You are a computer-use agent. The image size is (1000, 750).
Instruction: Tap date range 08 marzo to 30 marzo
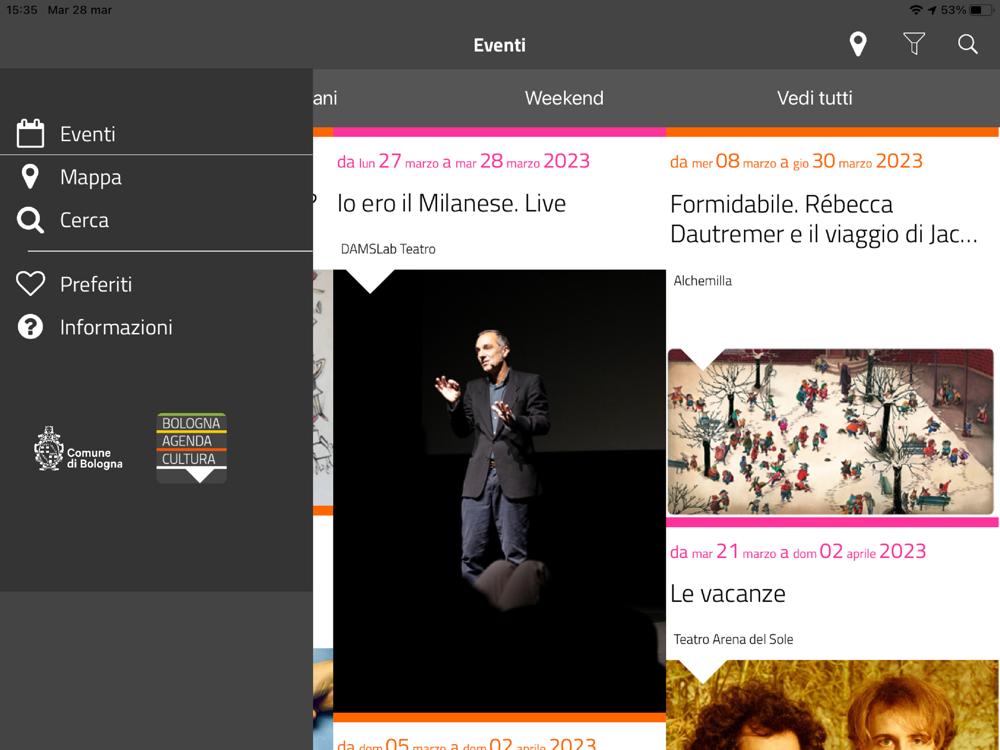(x=796, y=161)
